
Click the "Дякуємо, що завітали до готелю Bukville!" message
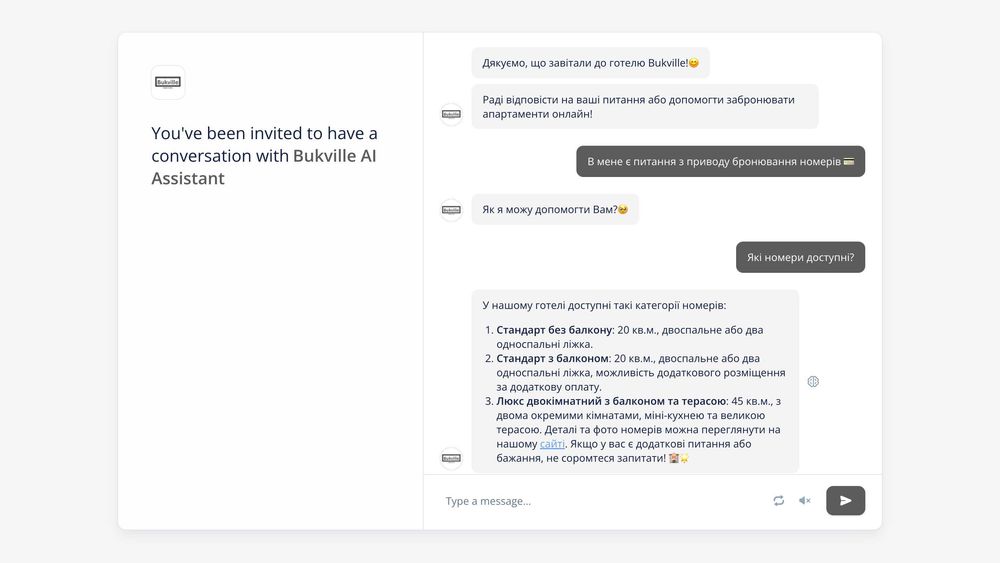[x=590, y=63]
